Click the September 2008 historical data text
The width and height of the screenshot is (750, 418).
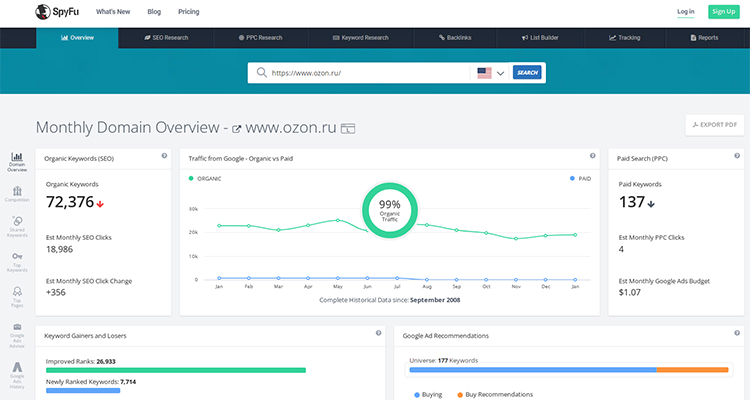tap(435, 300)
